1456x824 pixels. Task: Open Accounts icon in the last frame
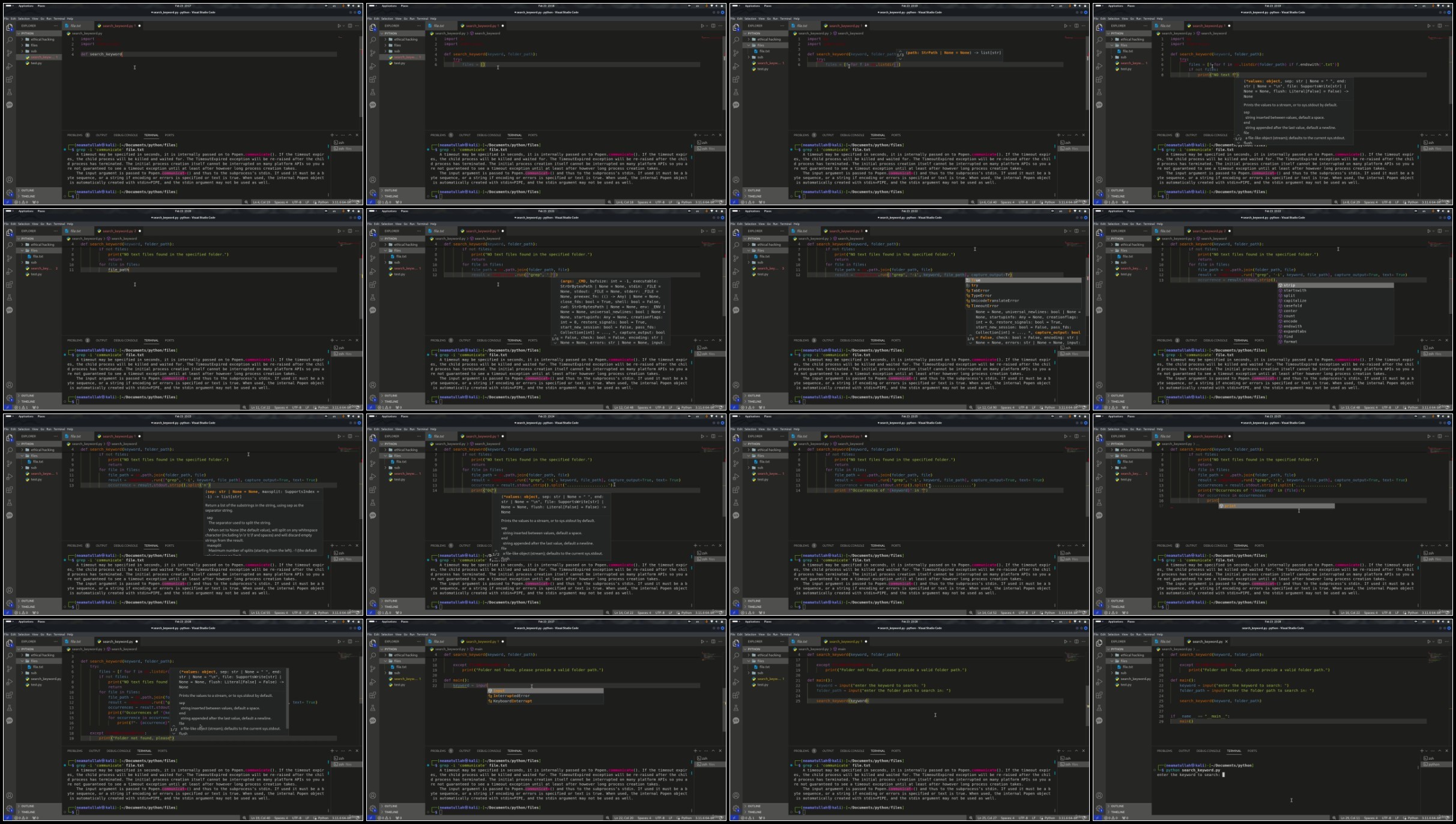[x=1099, y=795]
